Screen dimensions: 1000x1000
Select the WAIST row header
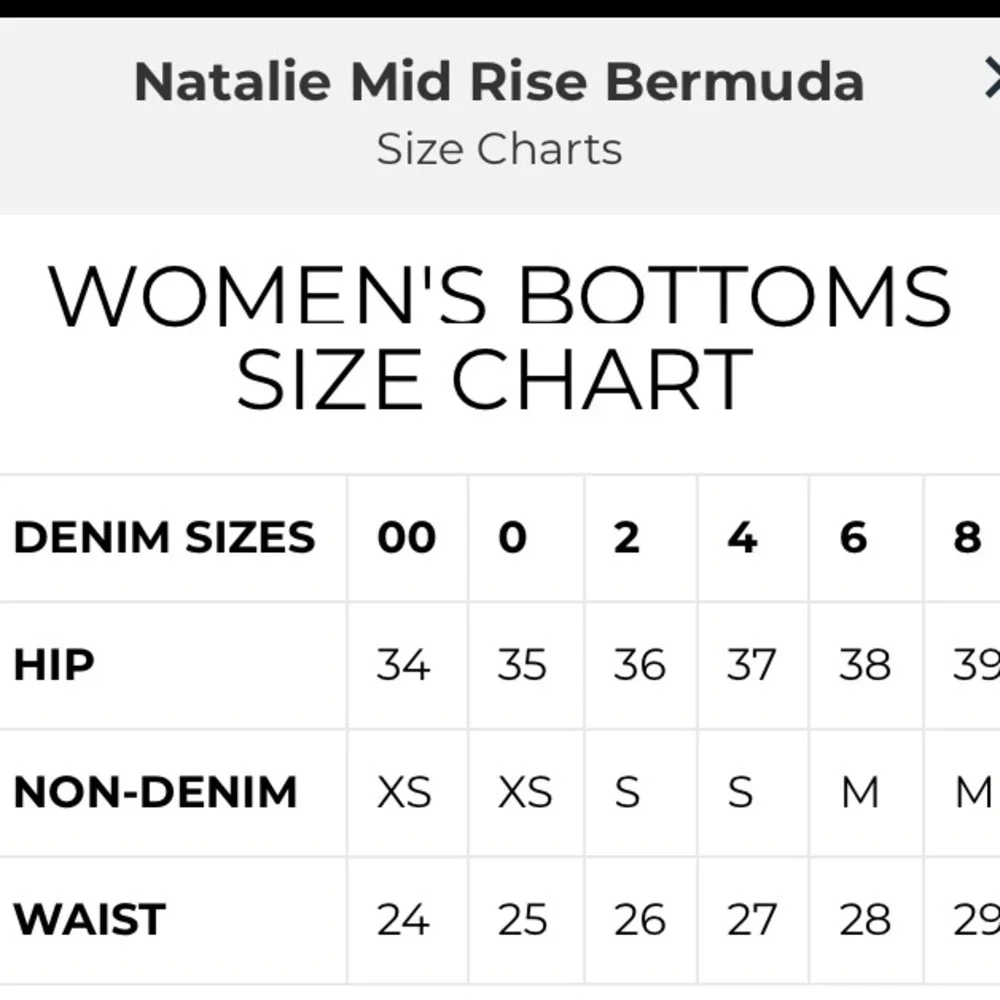click(89, 919)
